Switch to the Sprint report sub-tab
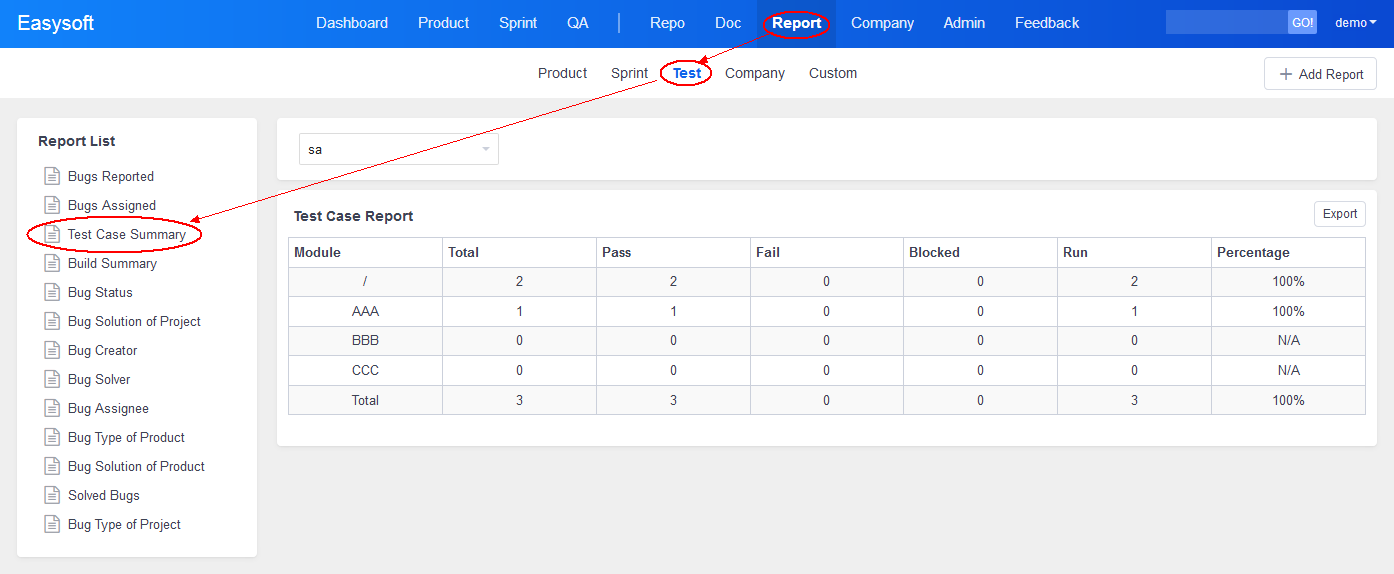Viewport: 1394px width, 574px height. click(629, 73)
